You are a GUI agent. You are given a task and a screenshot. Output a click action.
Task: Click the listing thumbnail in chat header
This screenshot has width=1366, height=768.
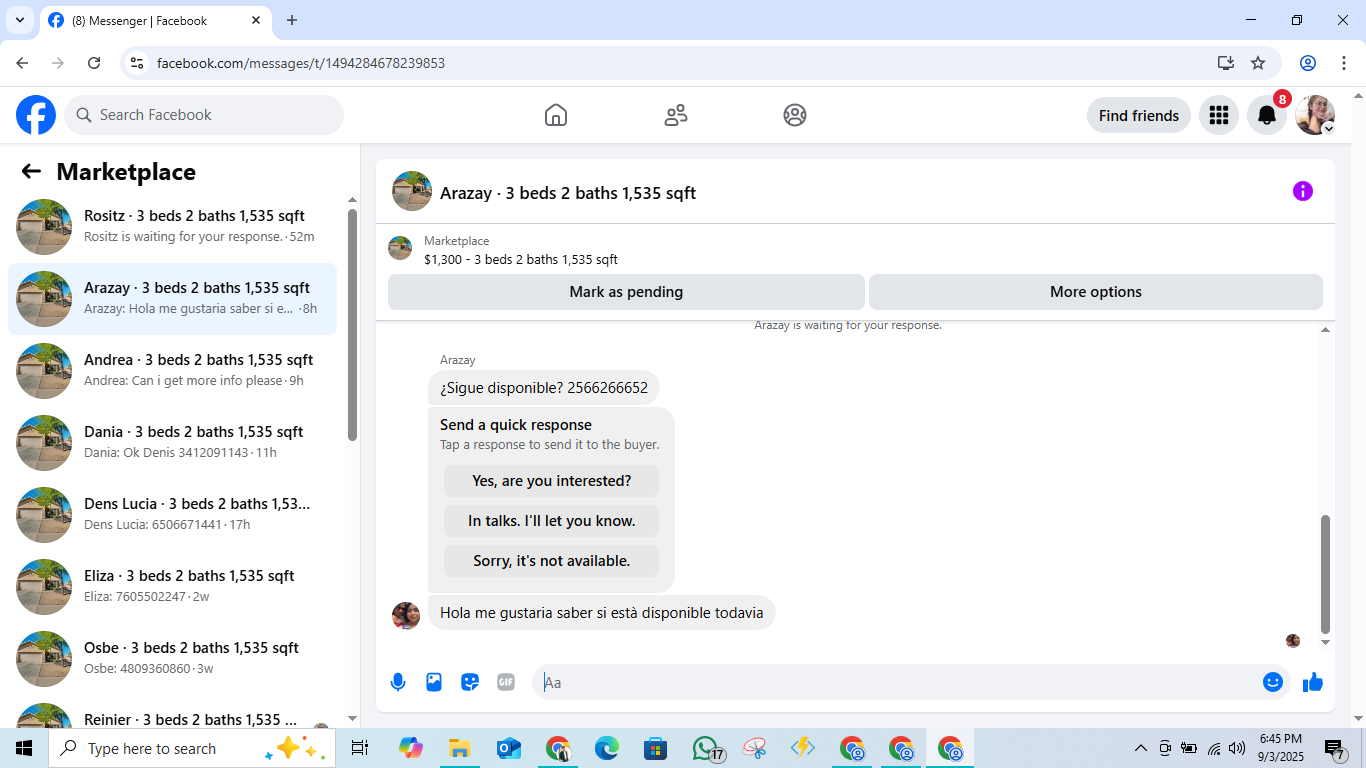point(412,191)
